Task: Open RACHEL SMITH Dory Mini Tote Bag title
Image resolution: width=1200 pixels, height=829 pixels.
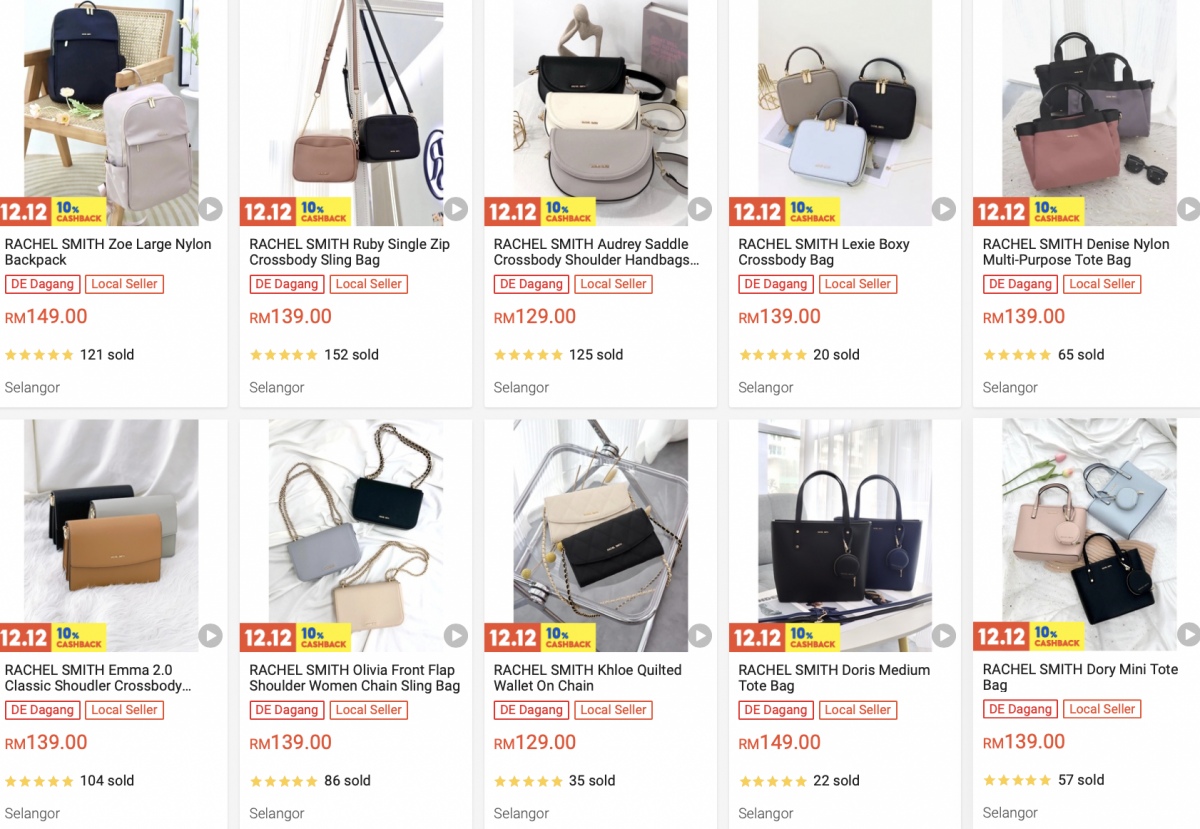Action: click(x=1080, y=677)
